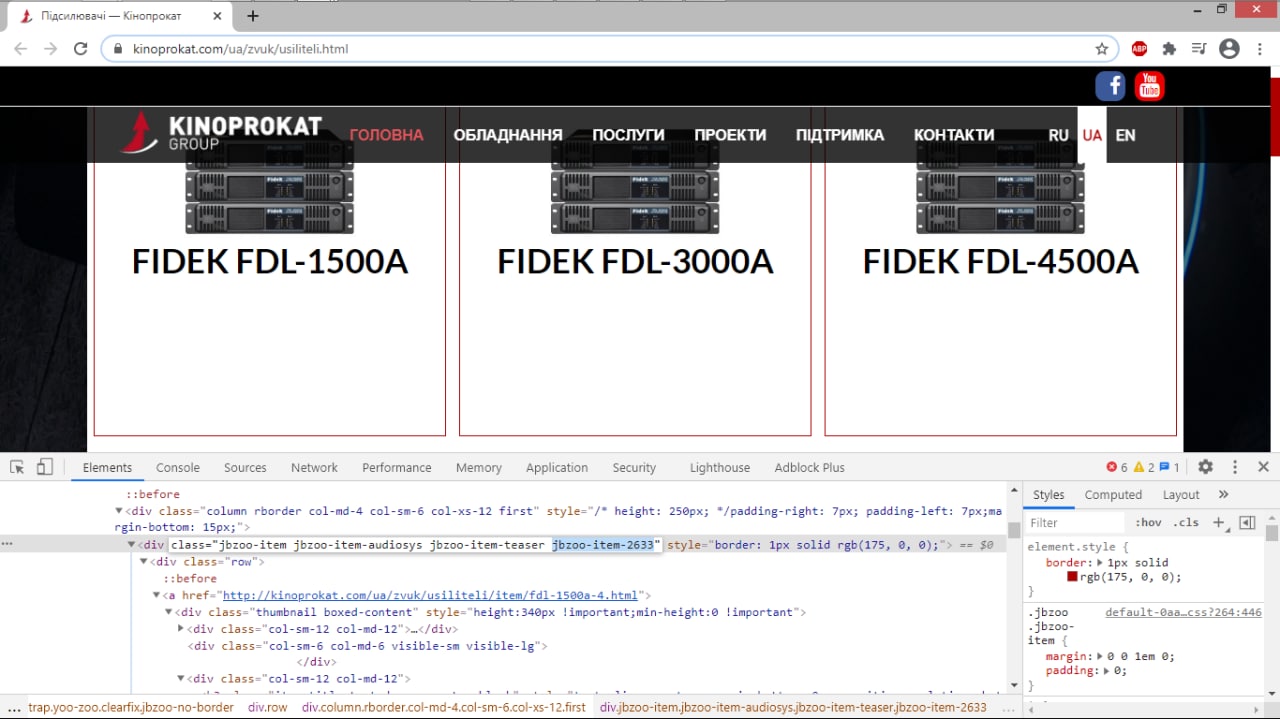Viewport: 1280px width, 719px height.
Task: Toggle the .cls classes panel
Action: pyautogui.click(x=1186, y=522)
